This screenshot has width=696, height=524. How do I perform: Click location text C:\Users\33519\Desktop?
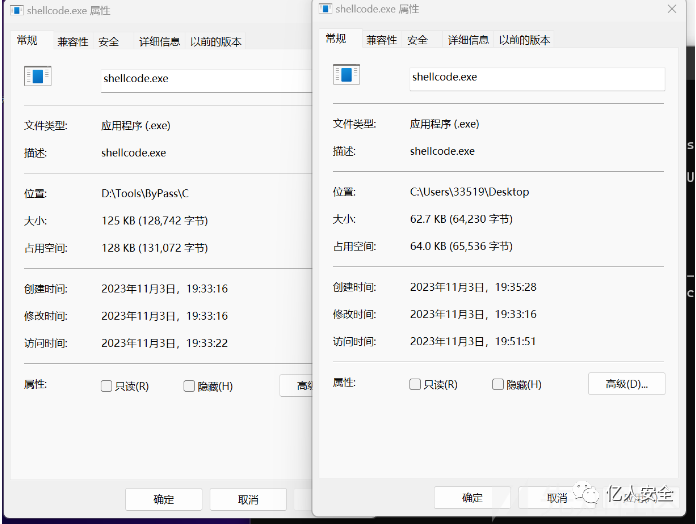coord(470,192)
